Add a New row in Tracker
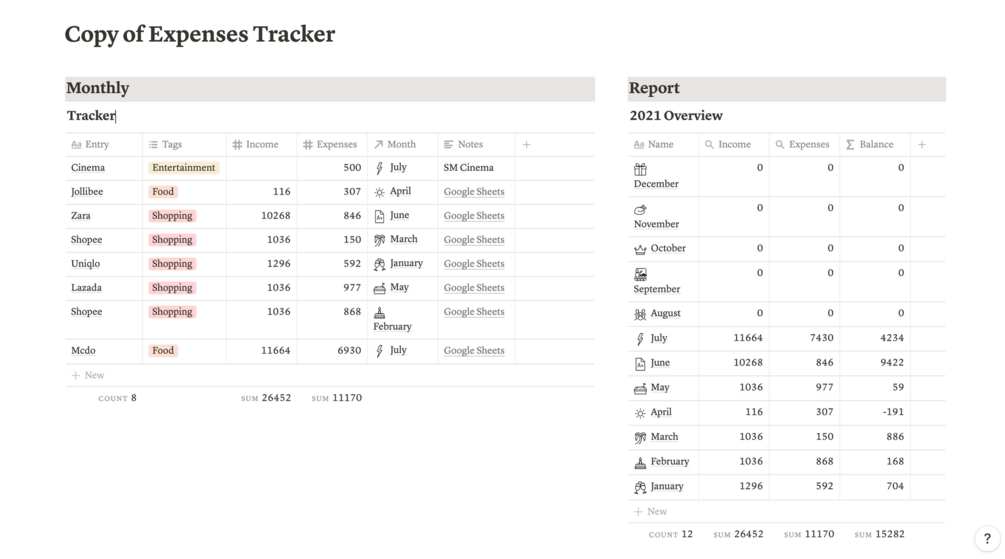Viewport: 1005px width, 559px height. click(329, 376)
